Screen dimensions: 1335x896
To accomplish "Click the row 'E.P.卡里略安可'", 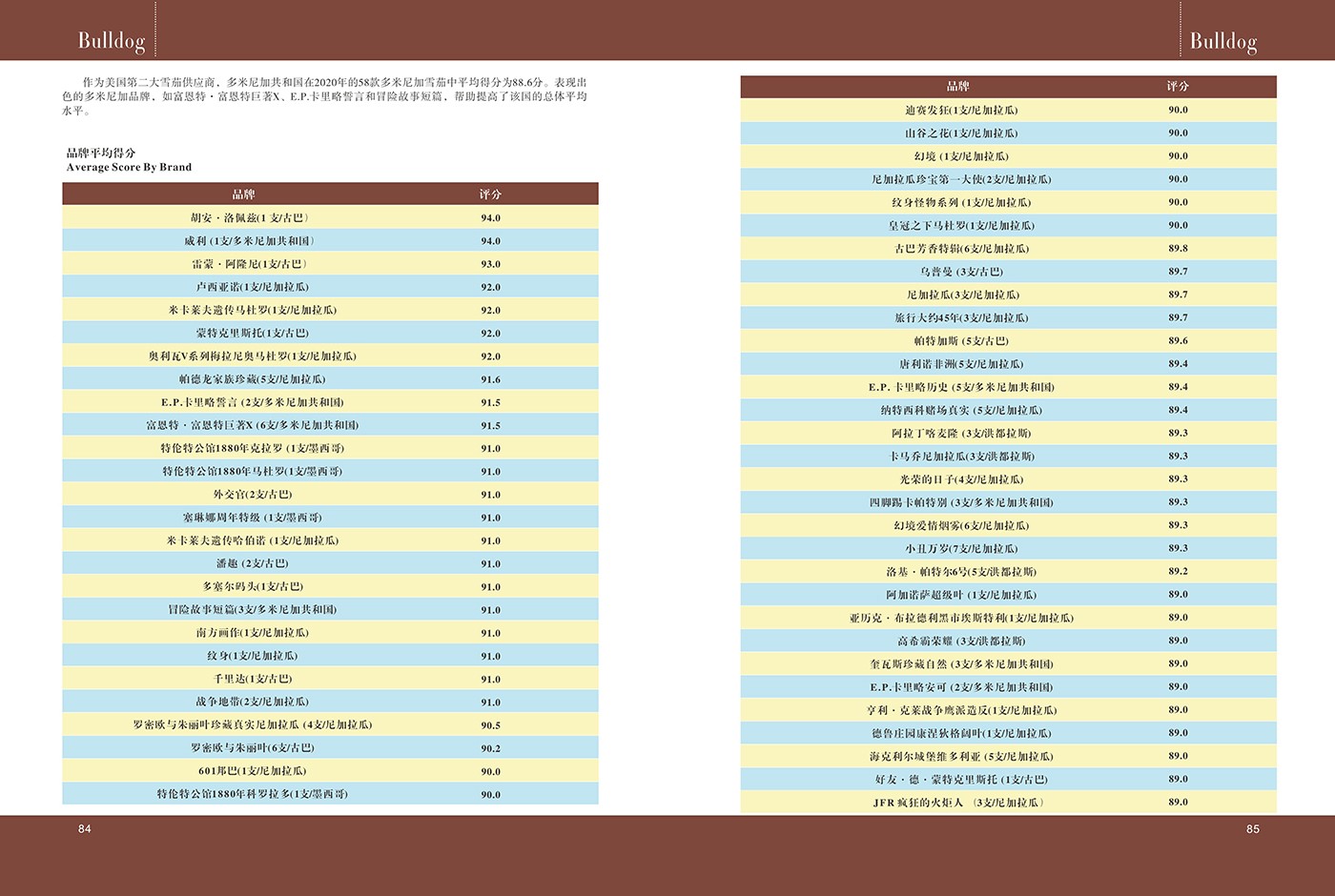I will 1008,686.
